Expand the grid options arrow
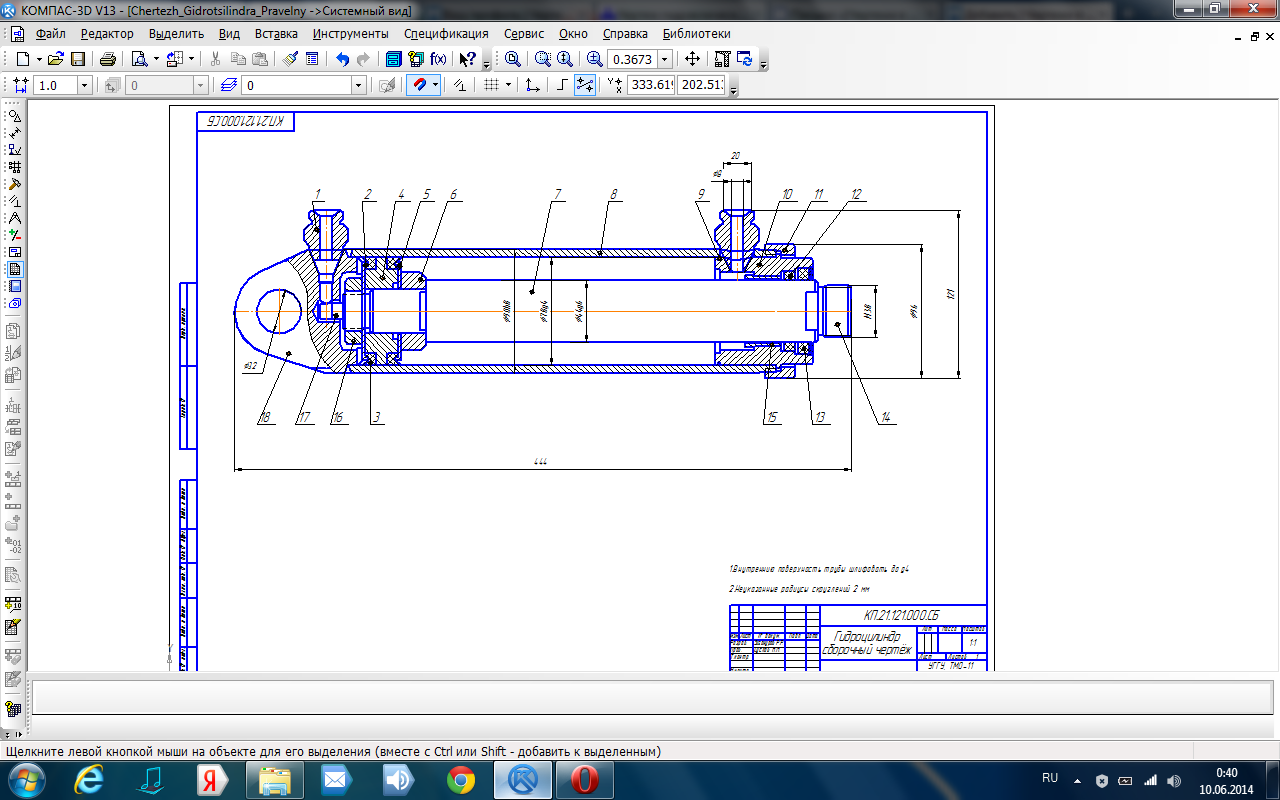 pos(508,85)
